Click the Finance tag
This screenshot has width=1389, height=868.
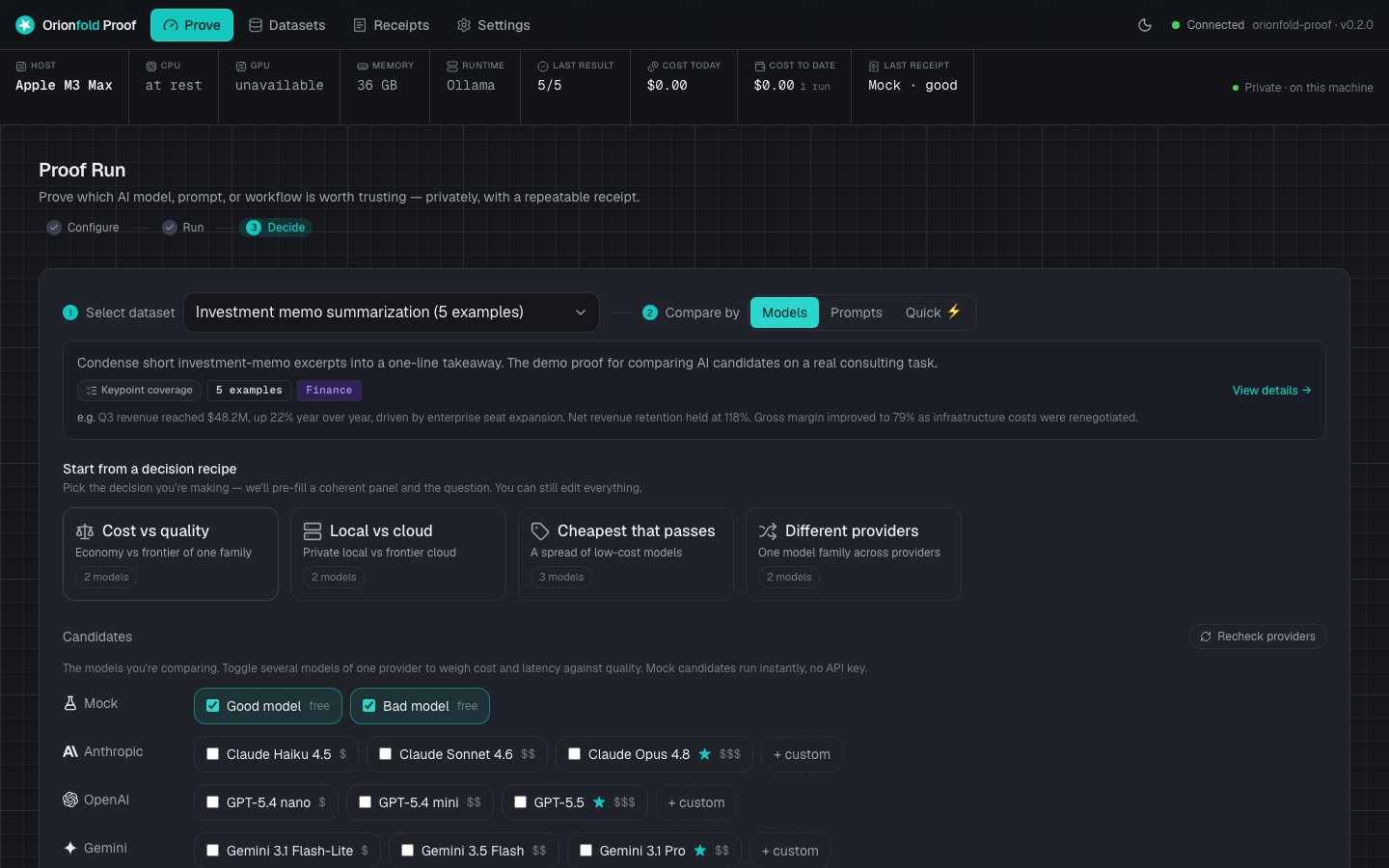tap(329, 391)
